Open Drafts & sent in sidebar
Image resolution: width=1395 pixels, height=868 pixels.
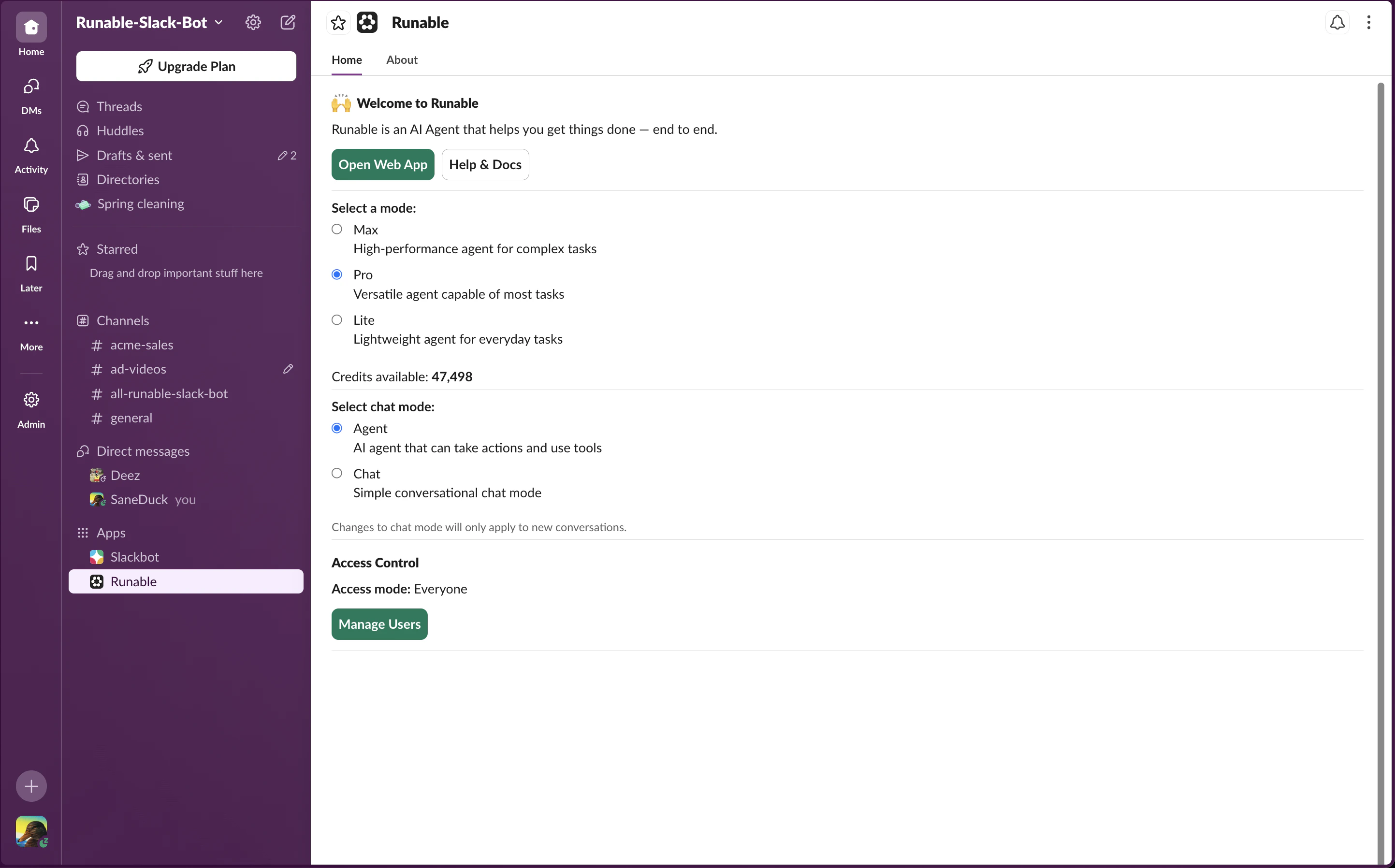coord(186,155)
